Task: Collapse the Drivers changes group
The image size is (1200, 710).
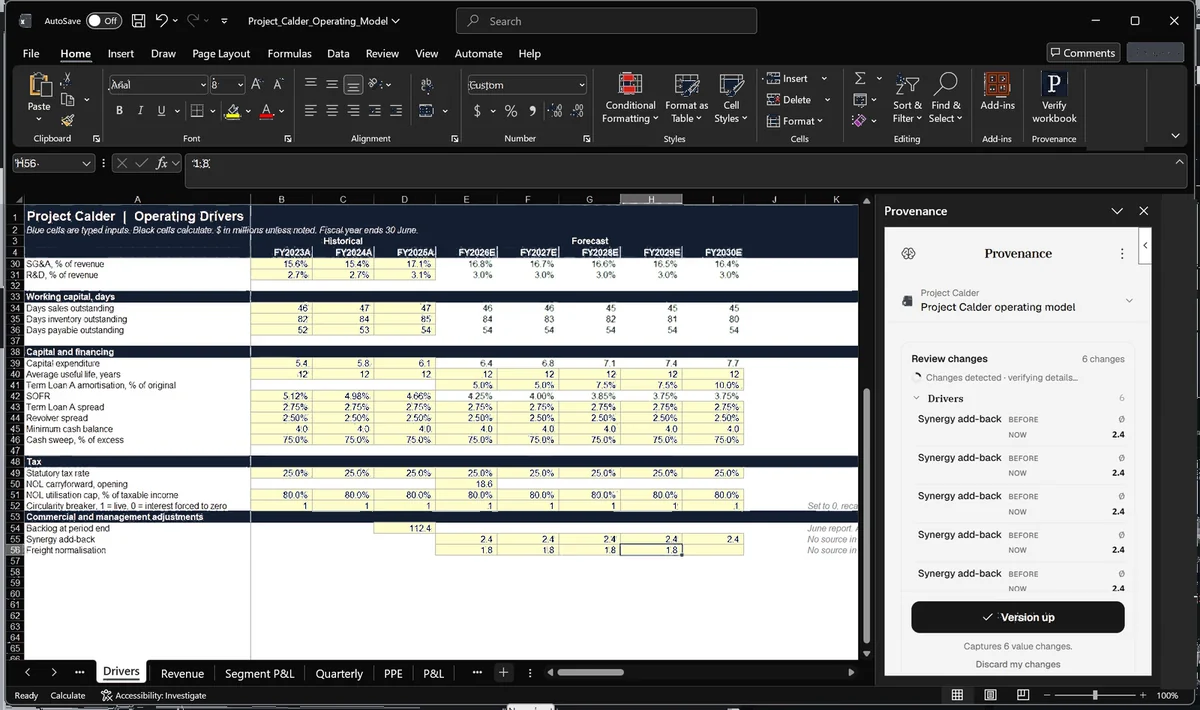Action: tap(917, 398)
